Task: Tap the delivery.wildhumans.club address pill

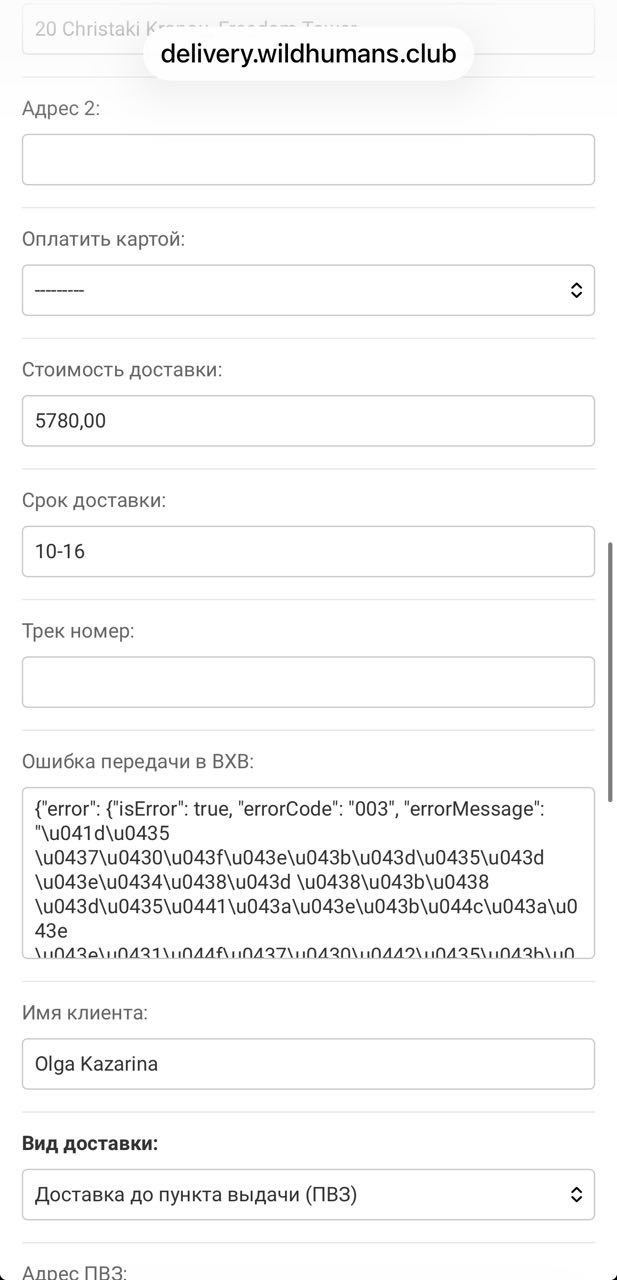Action: coord(308,53)
